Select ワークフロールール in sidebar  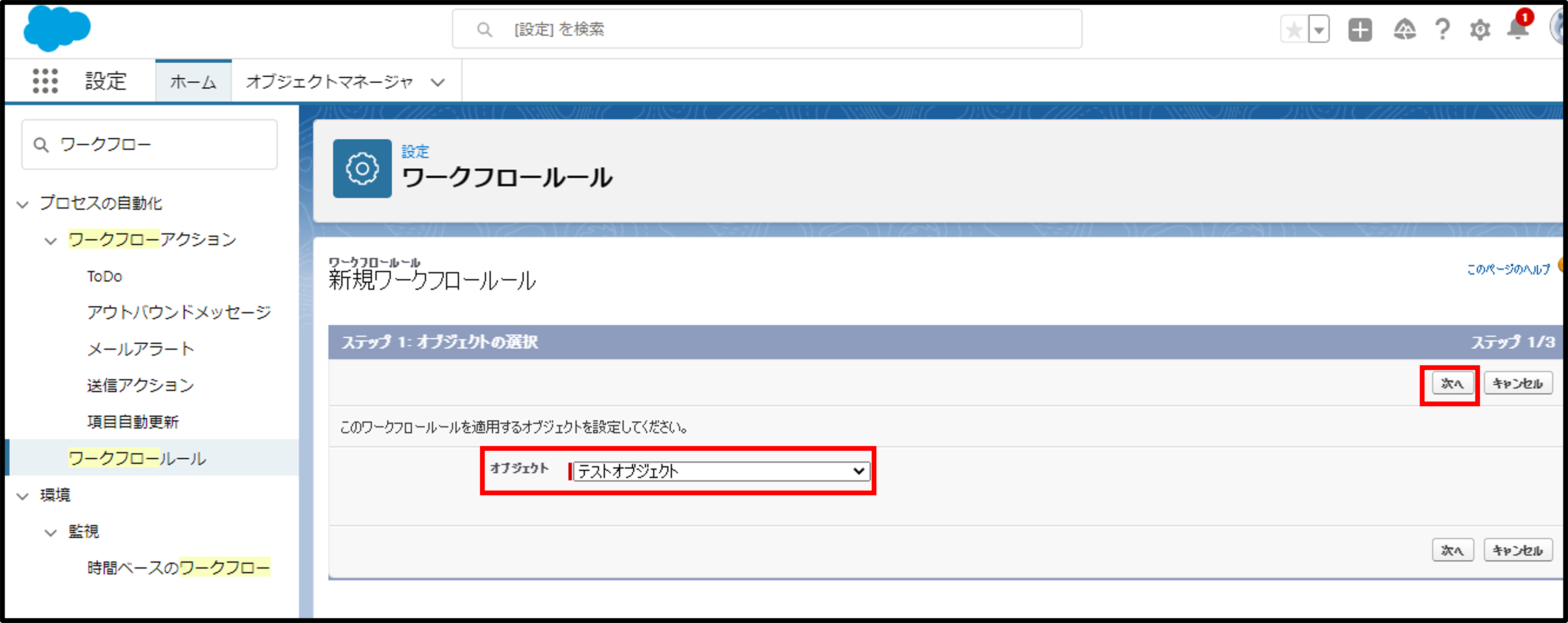(137, 458)
